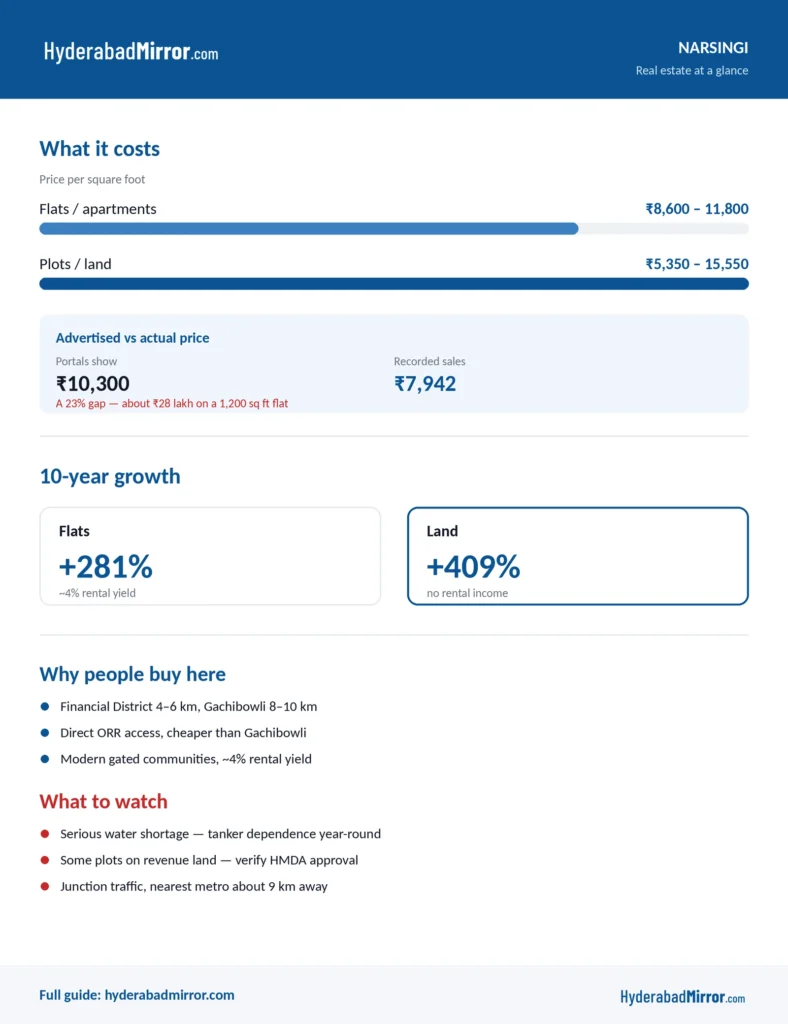
Task: Open the Full guide hyderabadmirror.com link
Action: coord(136,995)
